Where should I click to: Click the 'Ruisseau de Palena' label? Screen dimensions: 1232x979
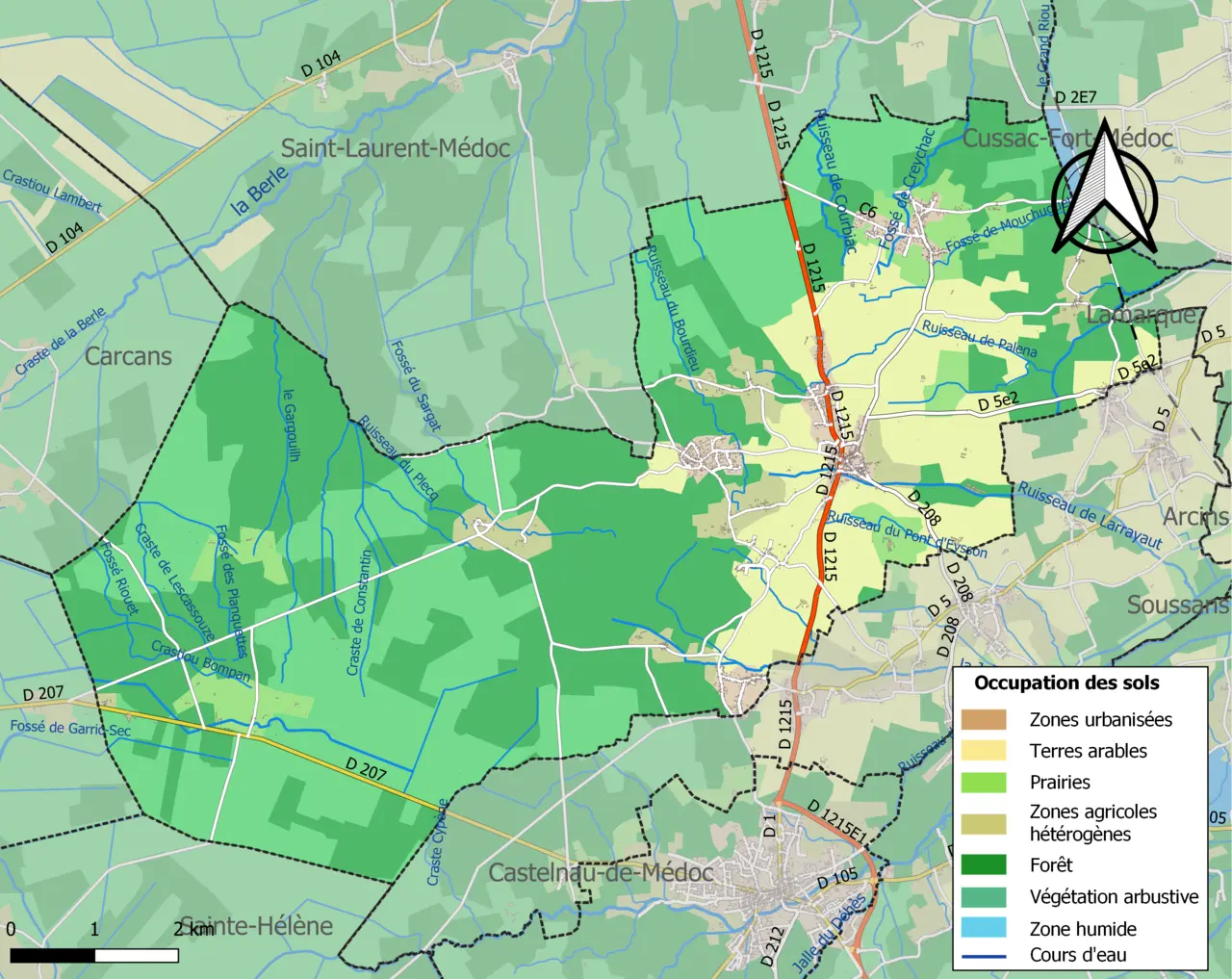(x=980, y=339)
